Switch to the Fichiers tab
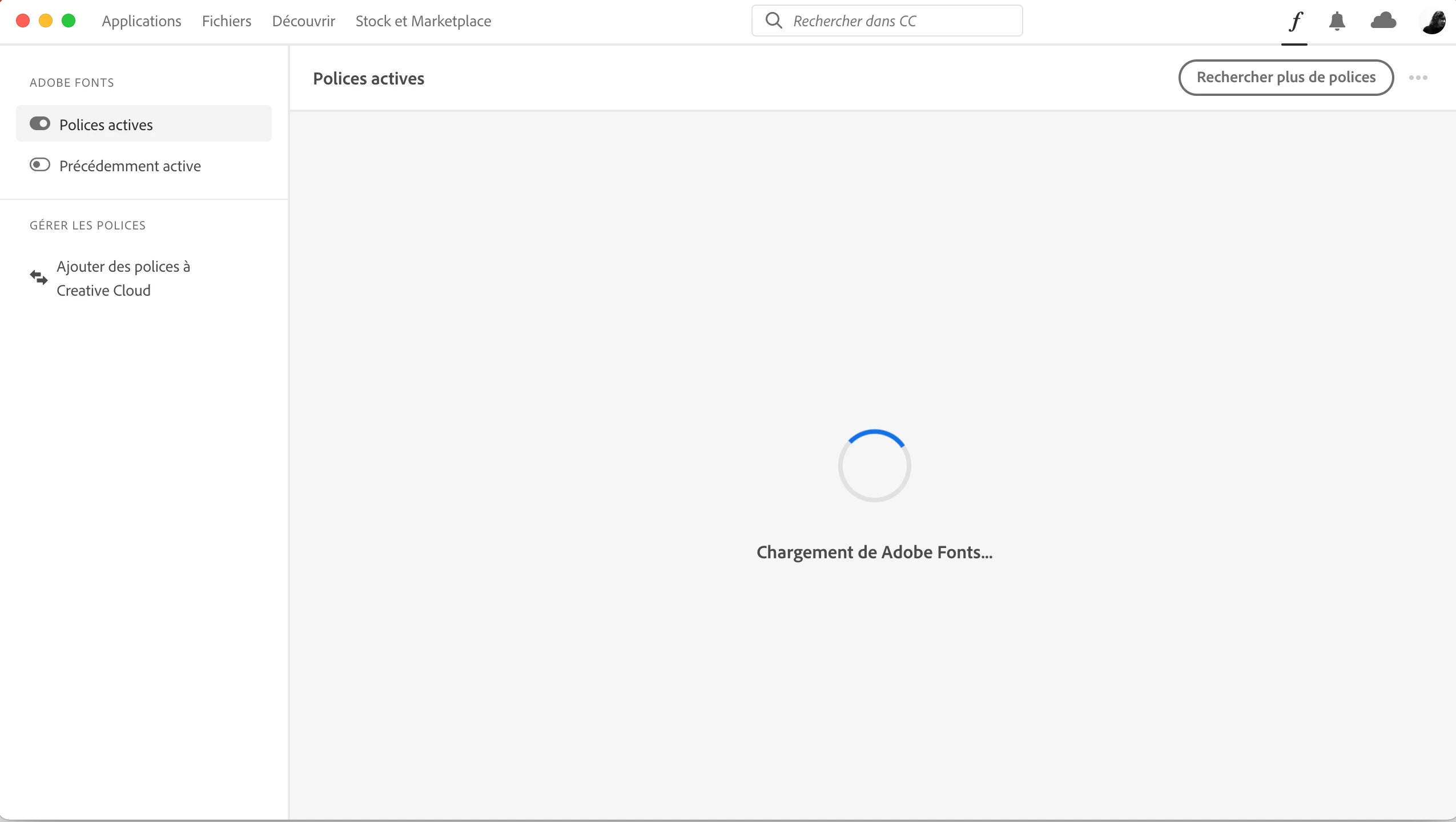Image resolution: width=1456 pixels, height=822 pixels. pos(227,21)
